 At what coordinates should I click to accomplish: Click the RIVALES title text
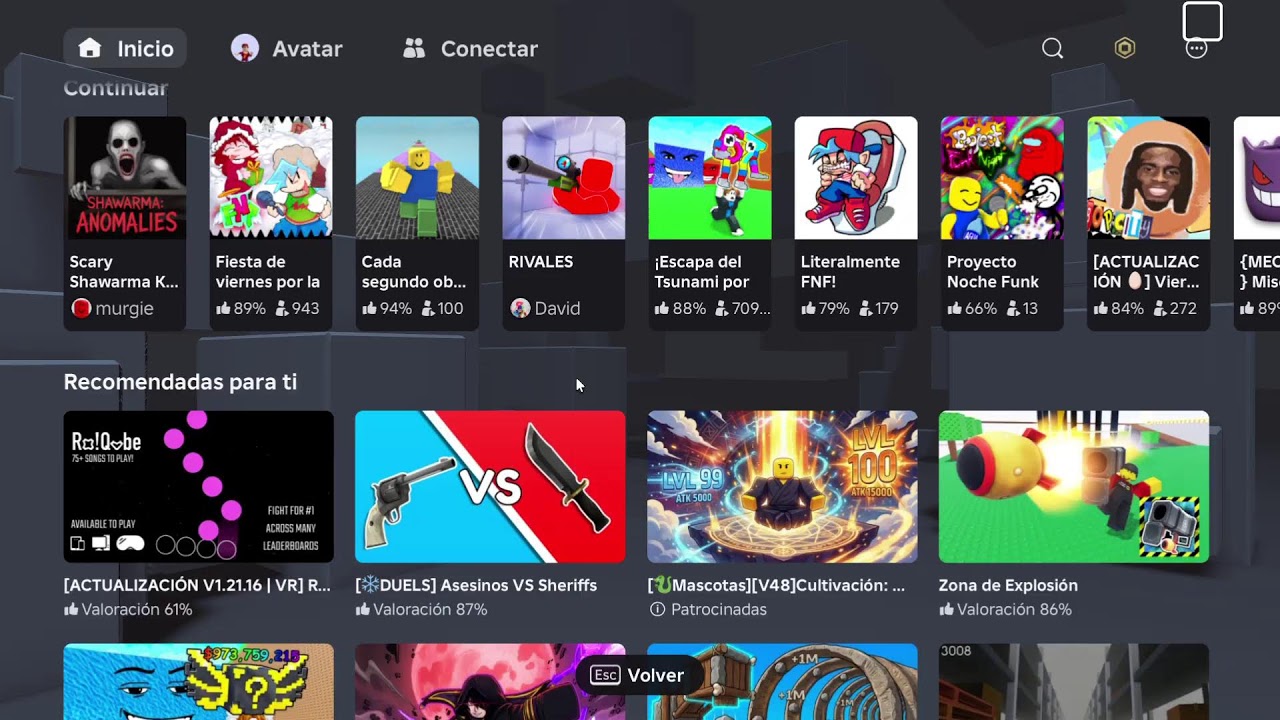[541, 262]
